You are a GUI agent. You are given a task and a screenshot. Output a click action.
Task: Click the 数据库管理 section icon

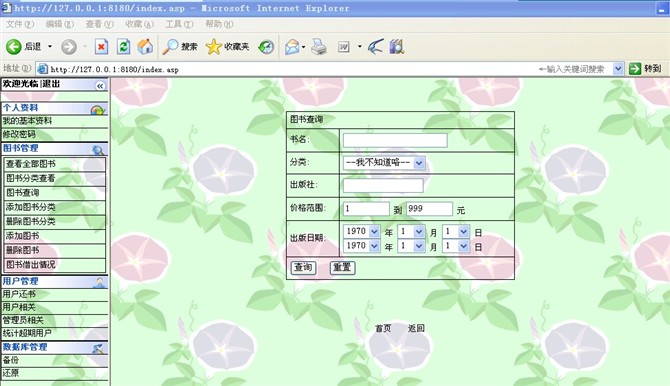[x=98, y=348]
